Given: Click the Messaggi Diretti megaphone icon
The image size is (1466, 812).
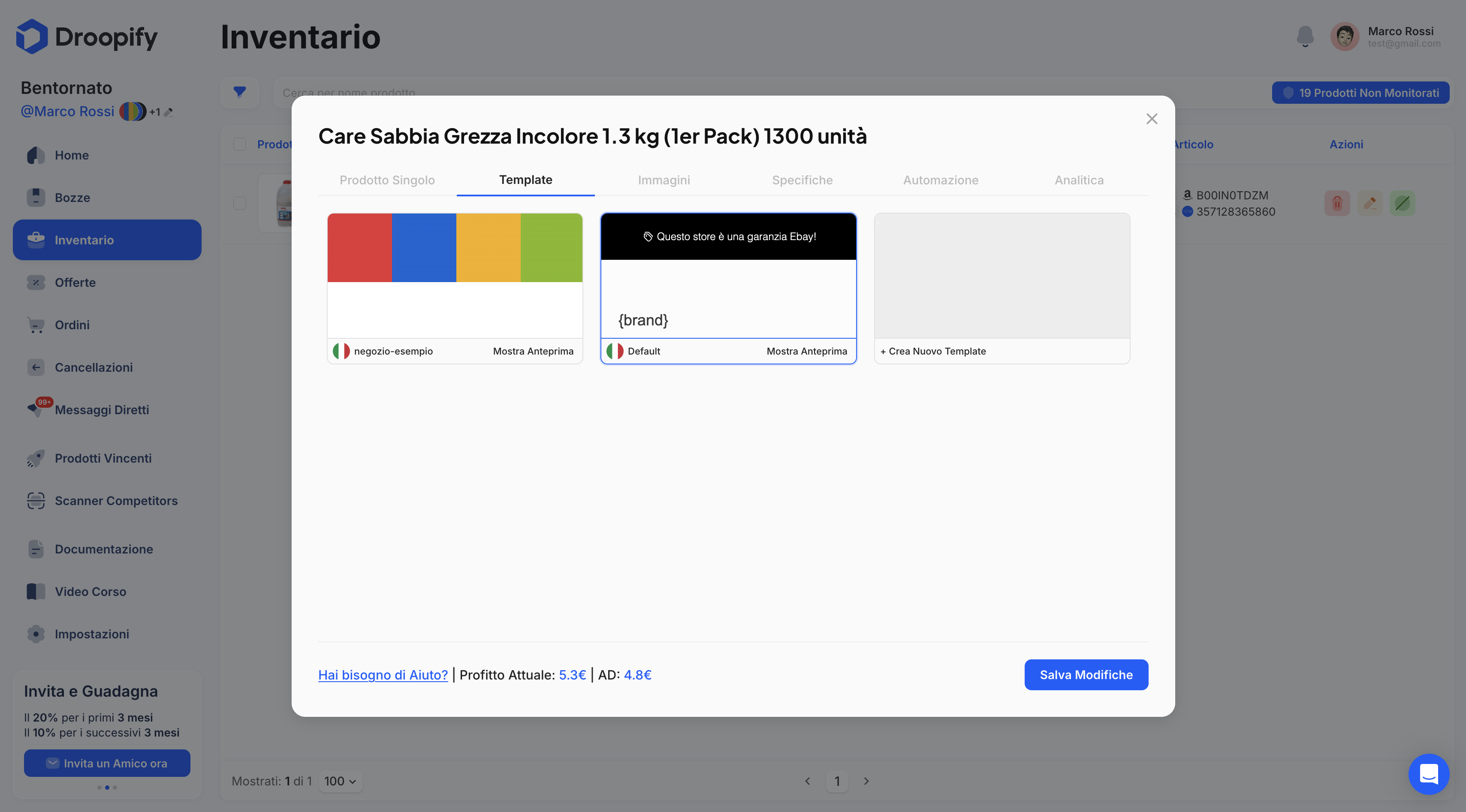Looking at the screenshot, I should point(36,410).
